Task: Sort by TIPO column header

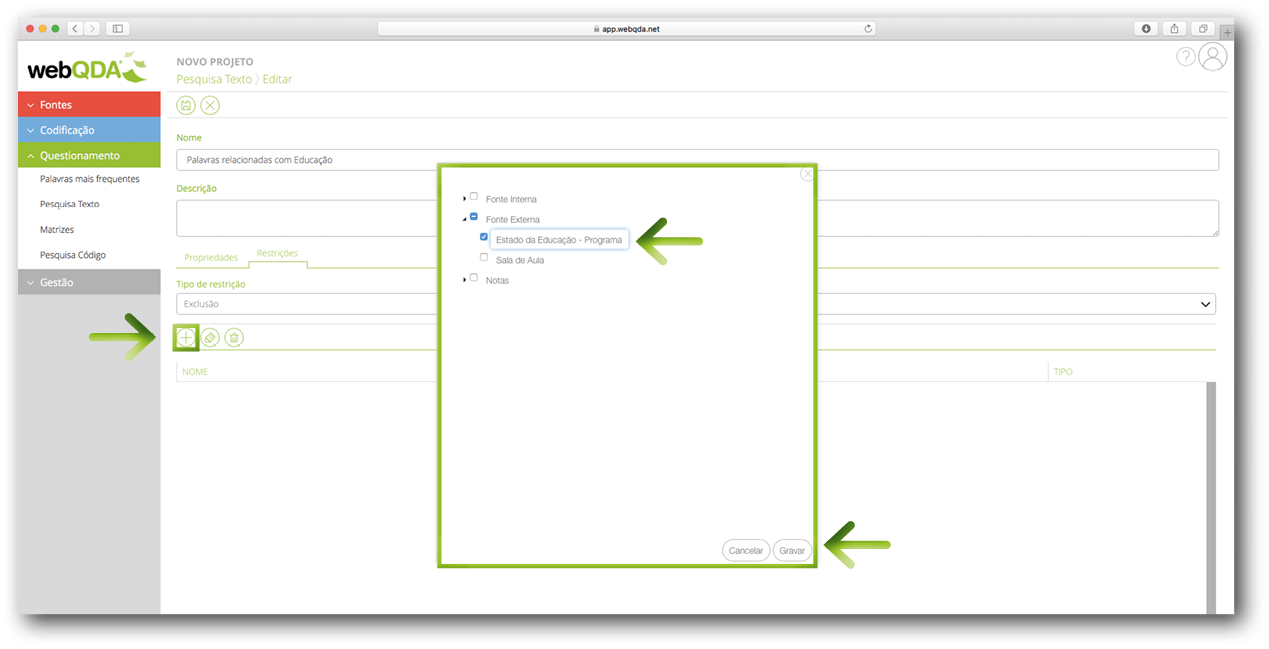Action: click(1063, 371)
